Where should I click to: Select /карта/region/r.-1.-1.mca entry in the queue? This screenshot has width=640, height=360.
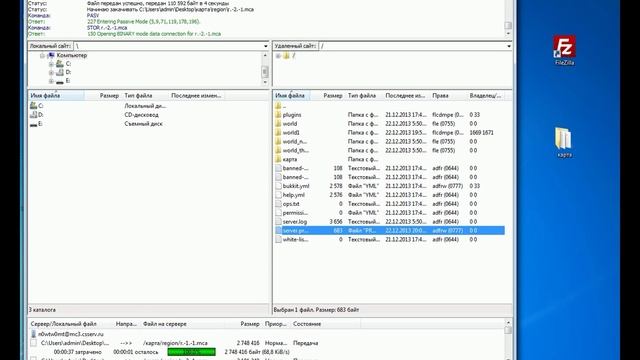click(175, 343)
